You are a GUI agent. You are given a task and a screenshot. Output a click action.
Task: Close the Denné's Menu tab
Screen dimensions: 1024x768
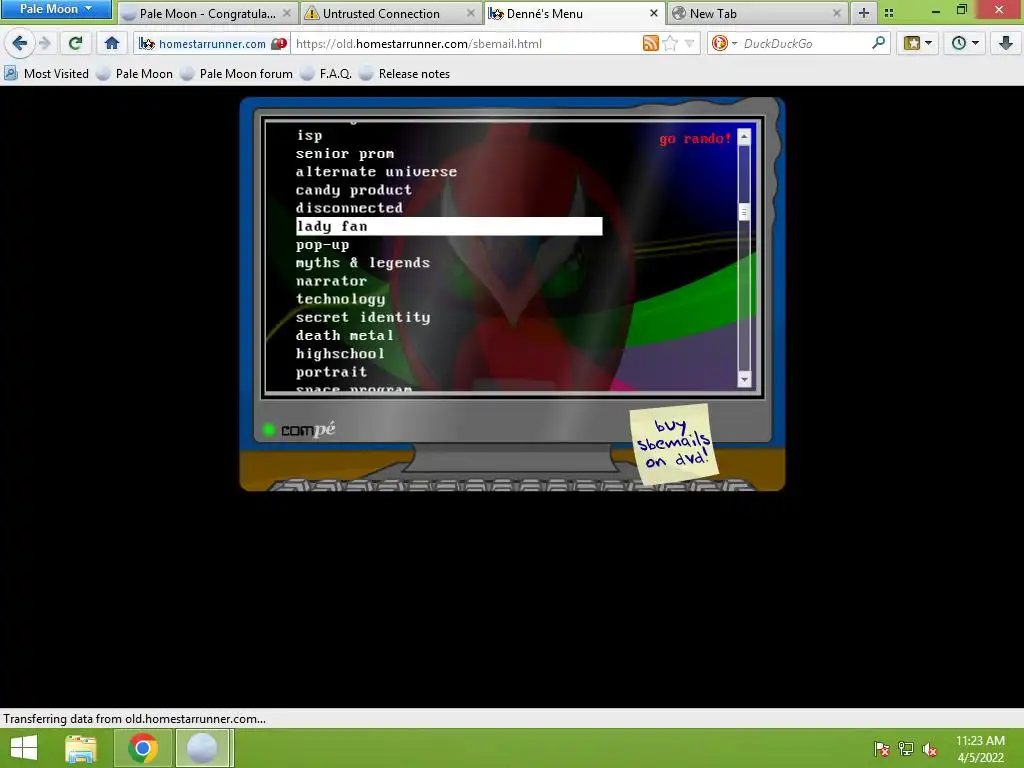(654, 13)
